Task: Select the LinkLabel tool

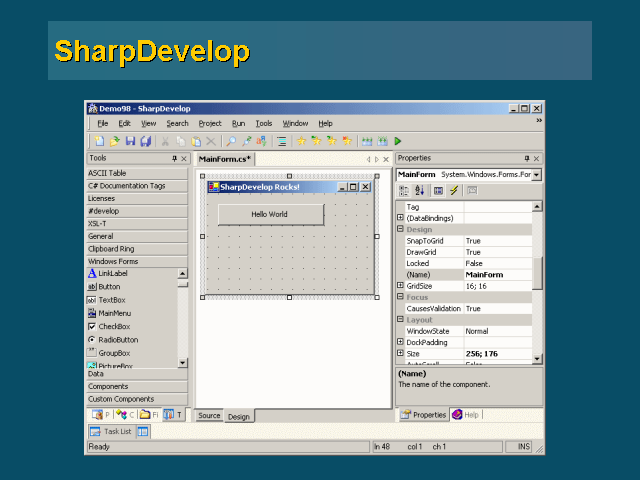Action: click(108, 273)
